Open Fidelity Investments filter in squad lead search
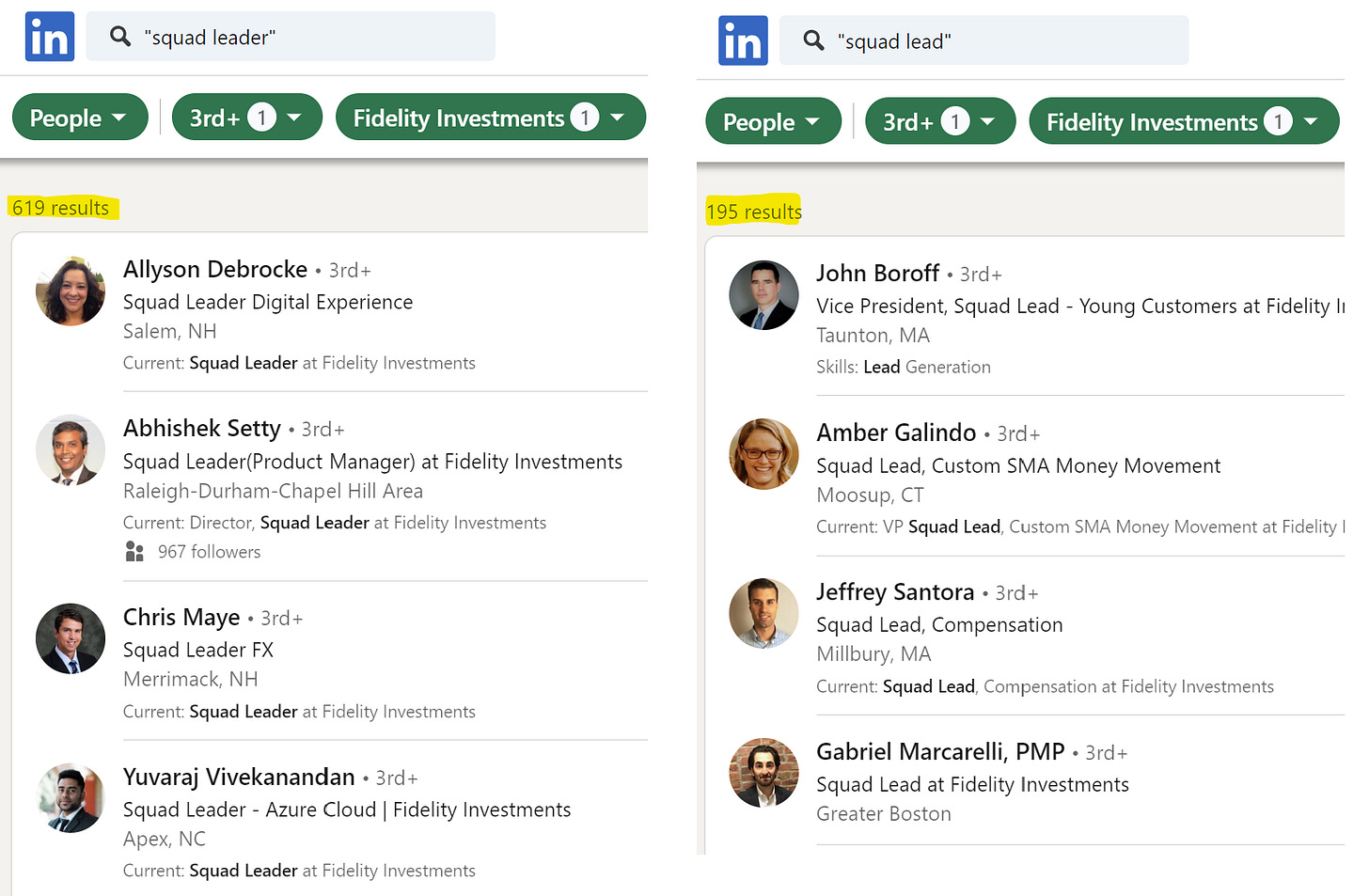 (1184, 121)
